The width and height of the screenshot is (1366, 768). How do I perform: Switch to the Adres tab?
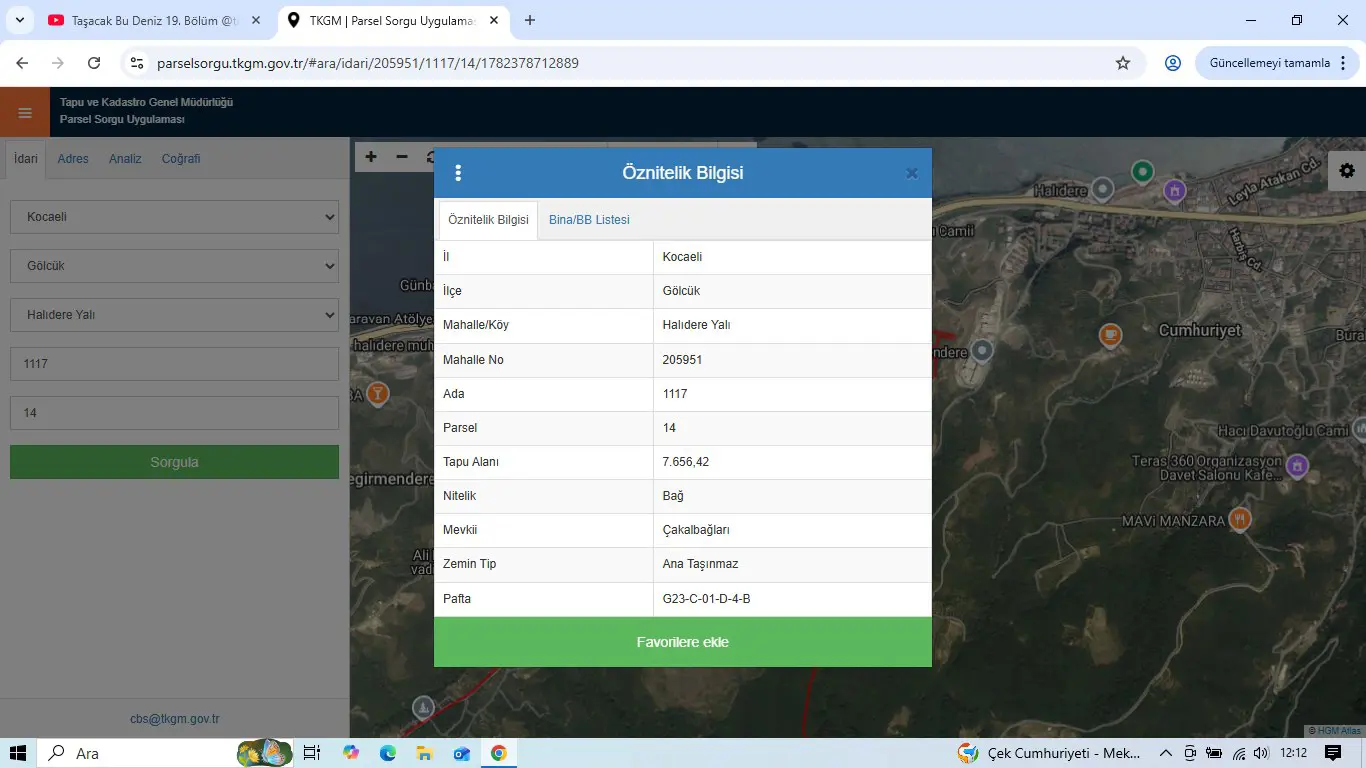click(73, 159)
